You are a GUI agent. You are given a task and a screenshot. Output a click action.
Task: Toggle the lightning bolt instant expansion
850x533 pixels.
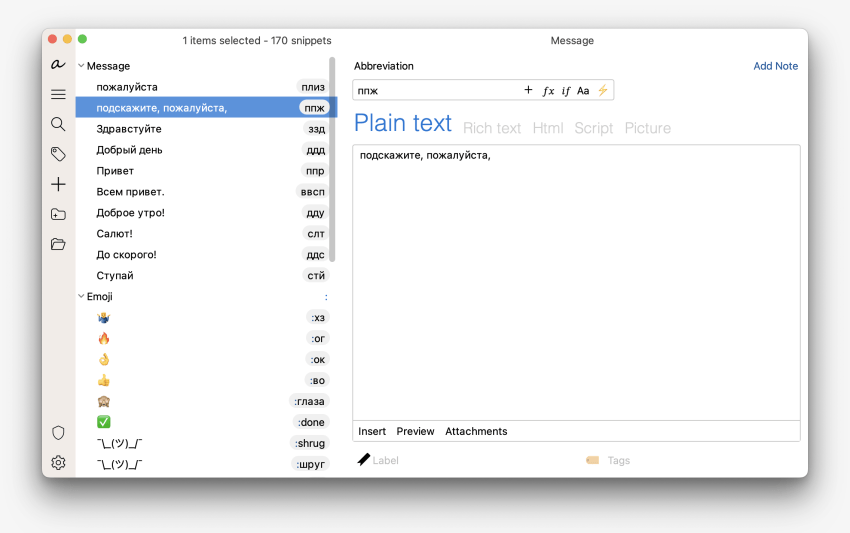pos(603,90)
